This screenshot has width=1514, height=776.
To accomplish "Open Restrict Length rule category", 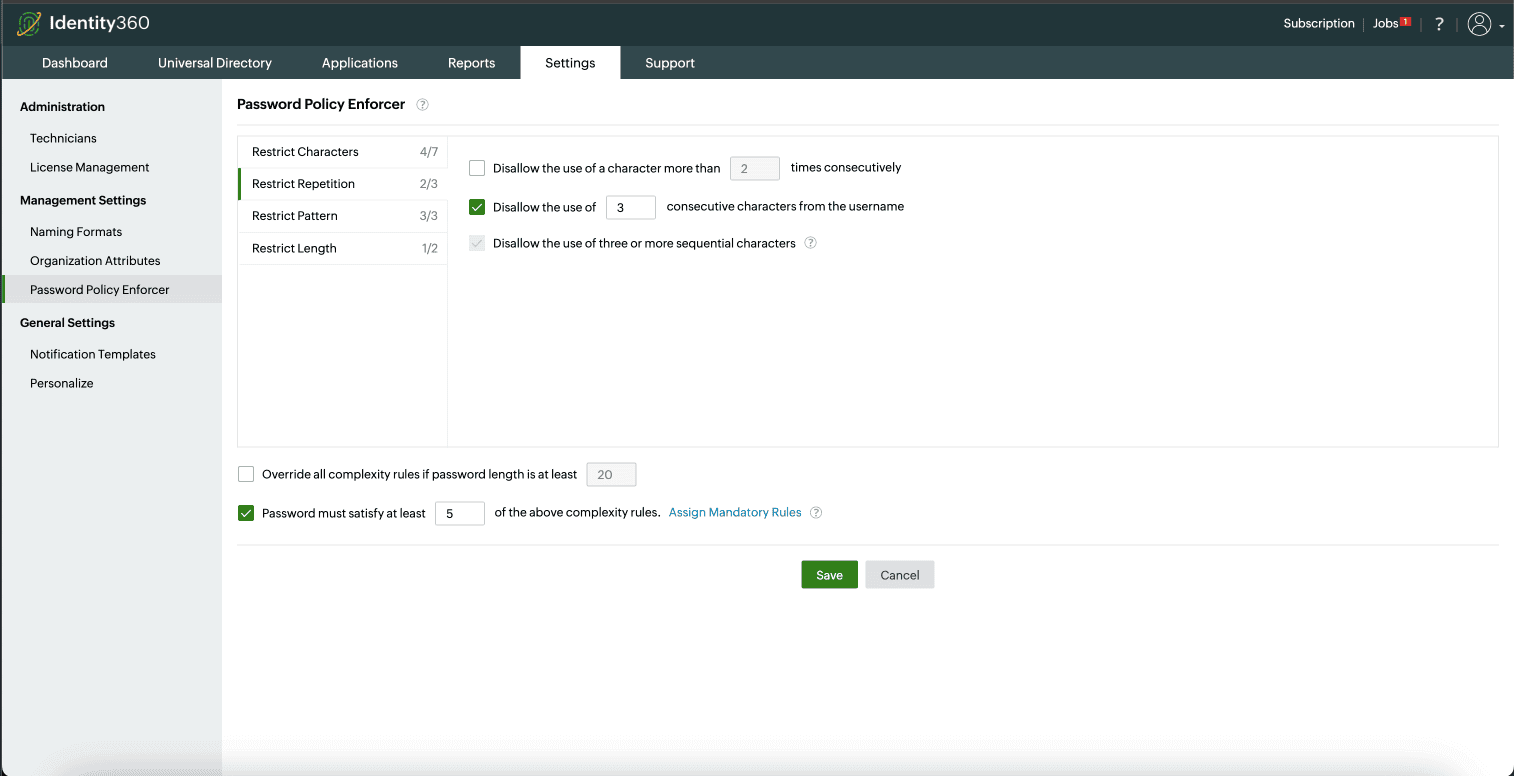I will [x=342, y=248].
